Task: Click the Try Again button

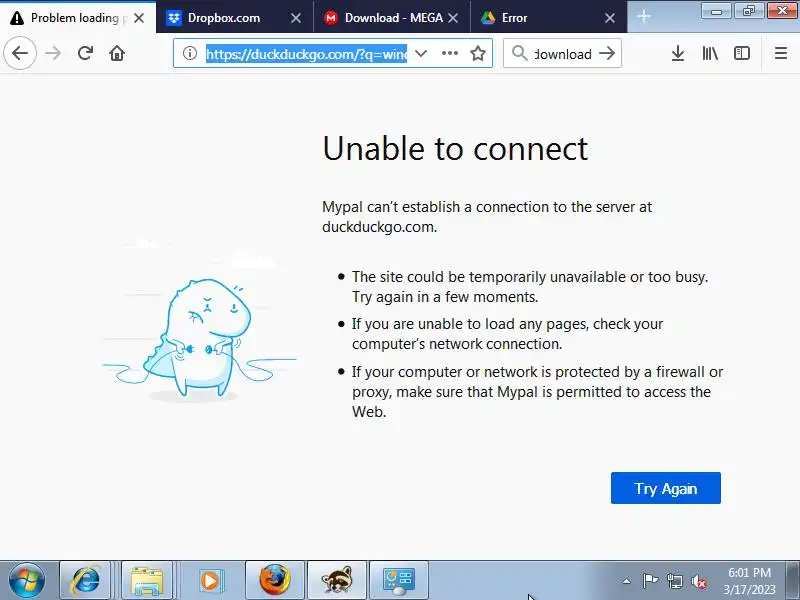Action: click(666, 488)
